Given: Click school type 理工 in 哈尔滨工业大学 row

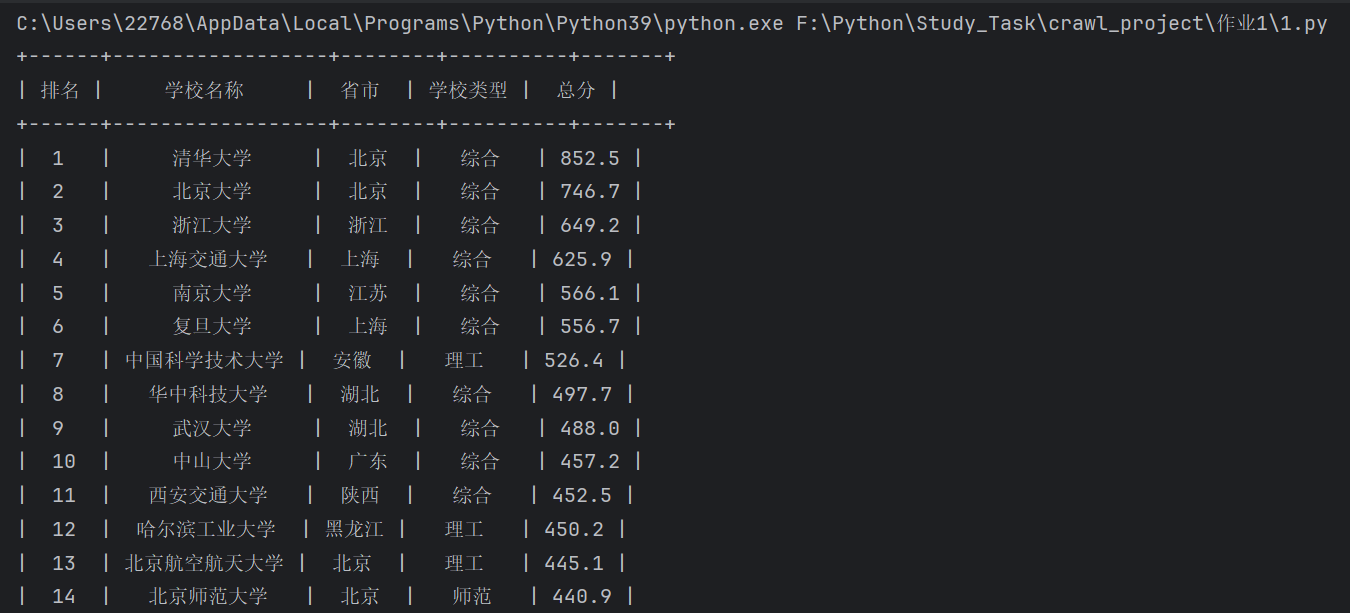Looking at the screenshot, I should [464, 529].
